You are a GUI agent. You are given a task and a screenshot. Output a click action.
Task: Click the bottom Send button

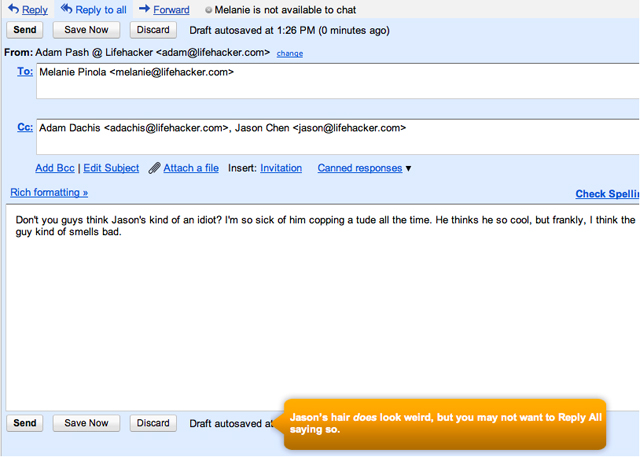(x=25, y=423)
